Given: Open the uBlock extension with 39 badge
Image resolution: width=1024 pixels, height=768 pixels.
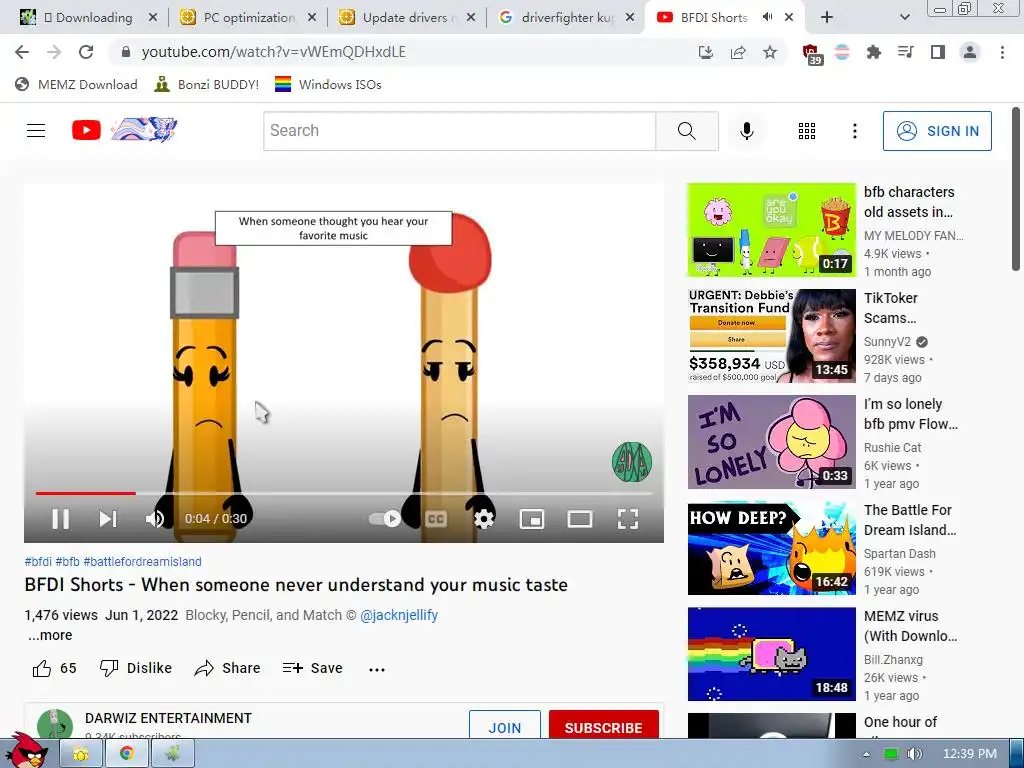Looking at the screenshot, I should (811, 54).
